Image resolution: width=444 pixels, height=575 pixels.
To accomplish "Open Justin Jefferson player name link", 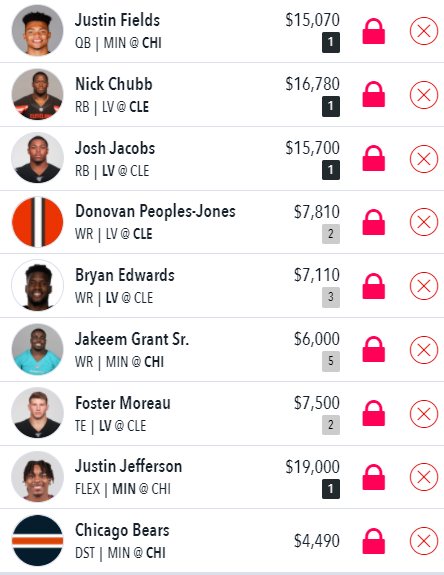I will click(x=128, y=466).
